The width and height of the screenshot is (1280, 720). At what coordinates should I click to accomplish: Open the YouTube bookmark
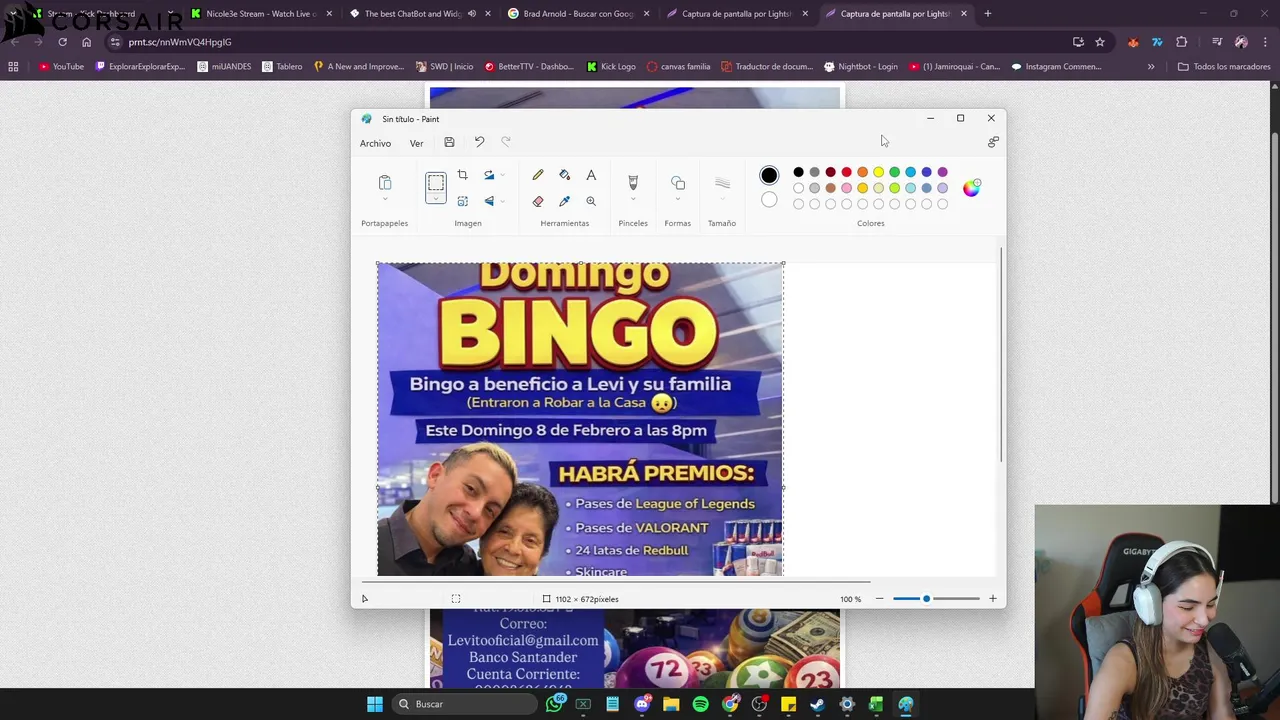click(62, 67)
